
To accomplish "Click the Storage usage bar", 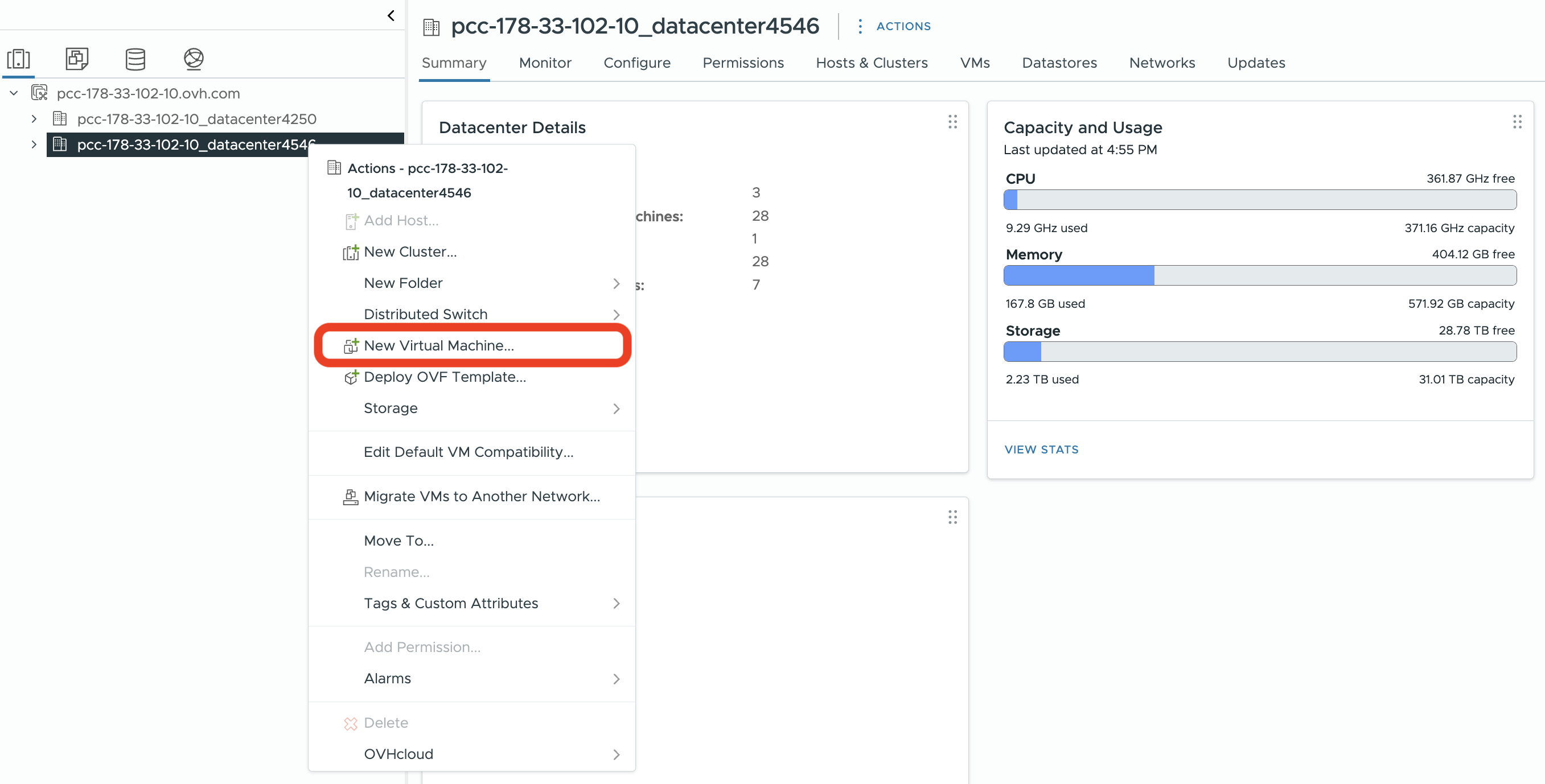I will coord(1259,351).
